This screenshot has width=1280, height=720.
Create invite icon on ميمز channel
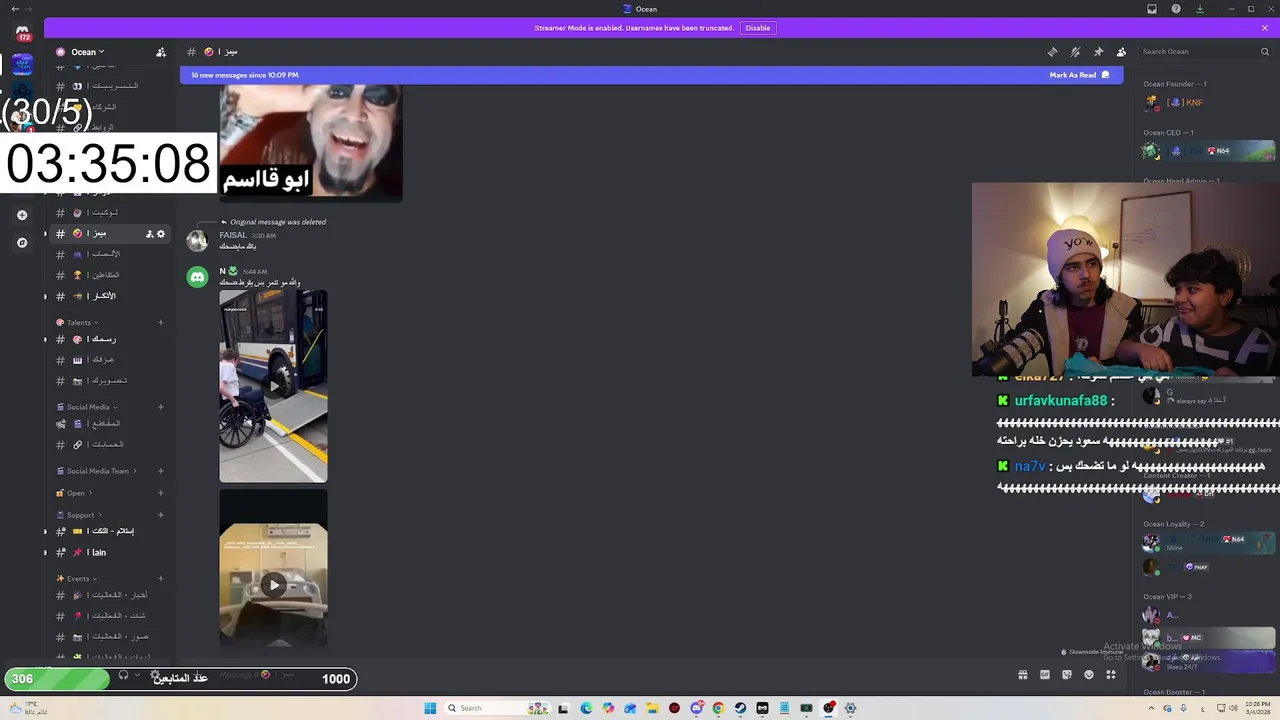click(x=149, y=234)
